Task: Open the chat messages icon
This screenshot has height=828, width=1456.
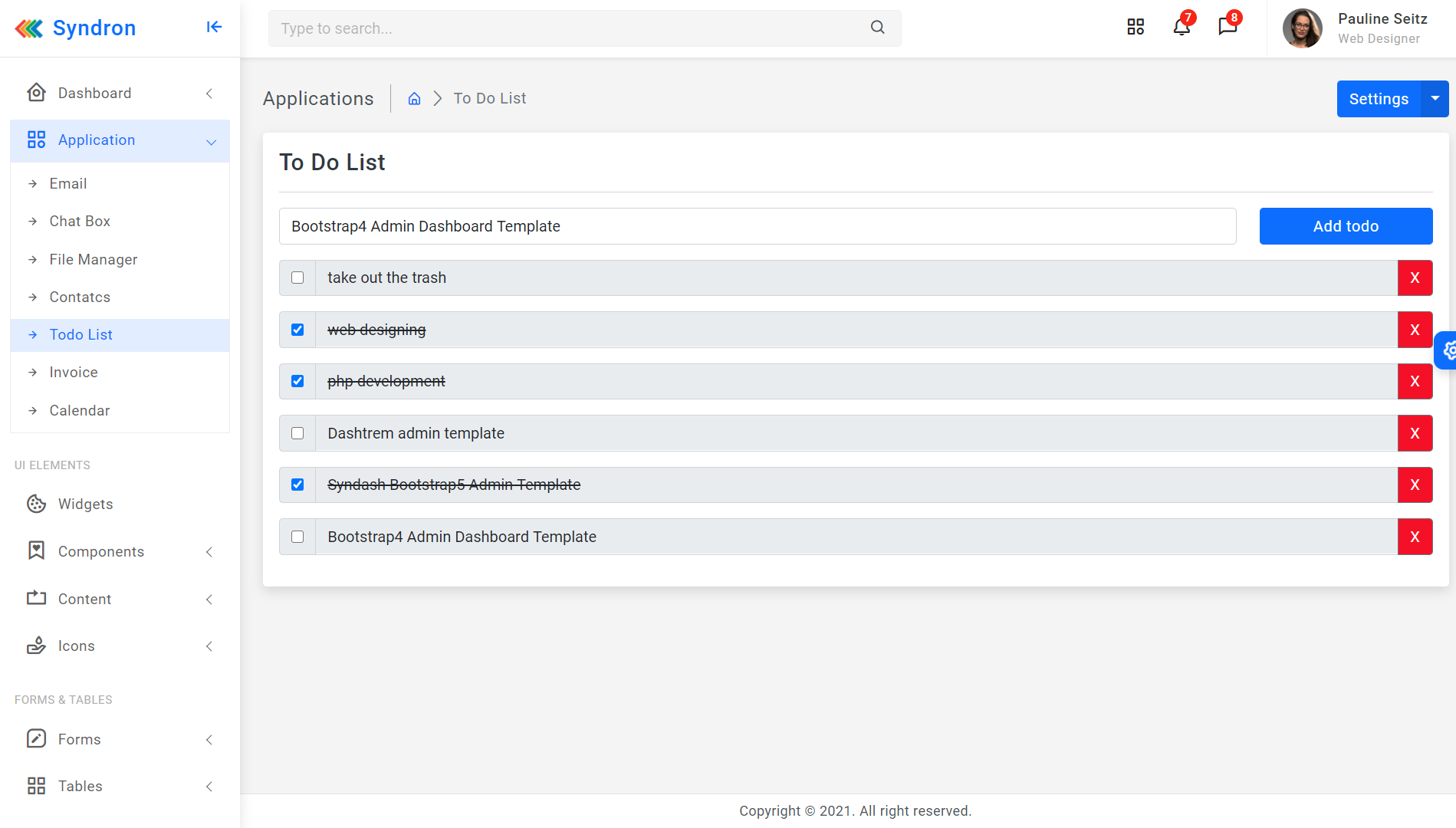Action: [x=1228, y=28]
